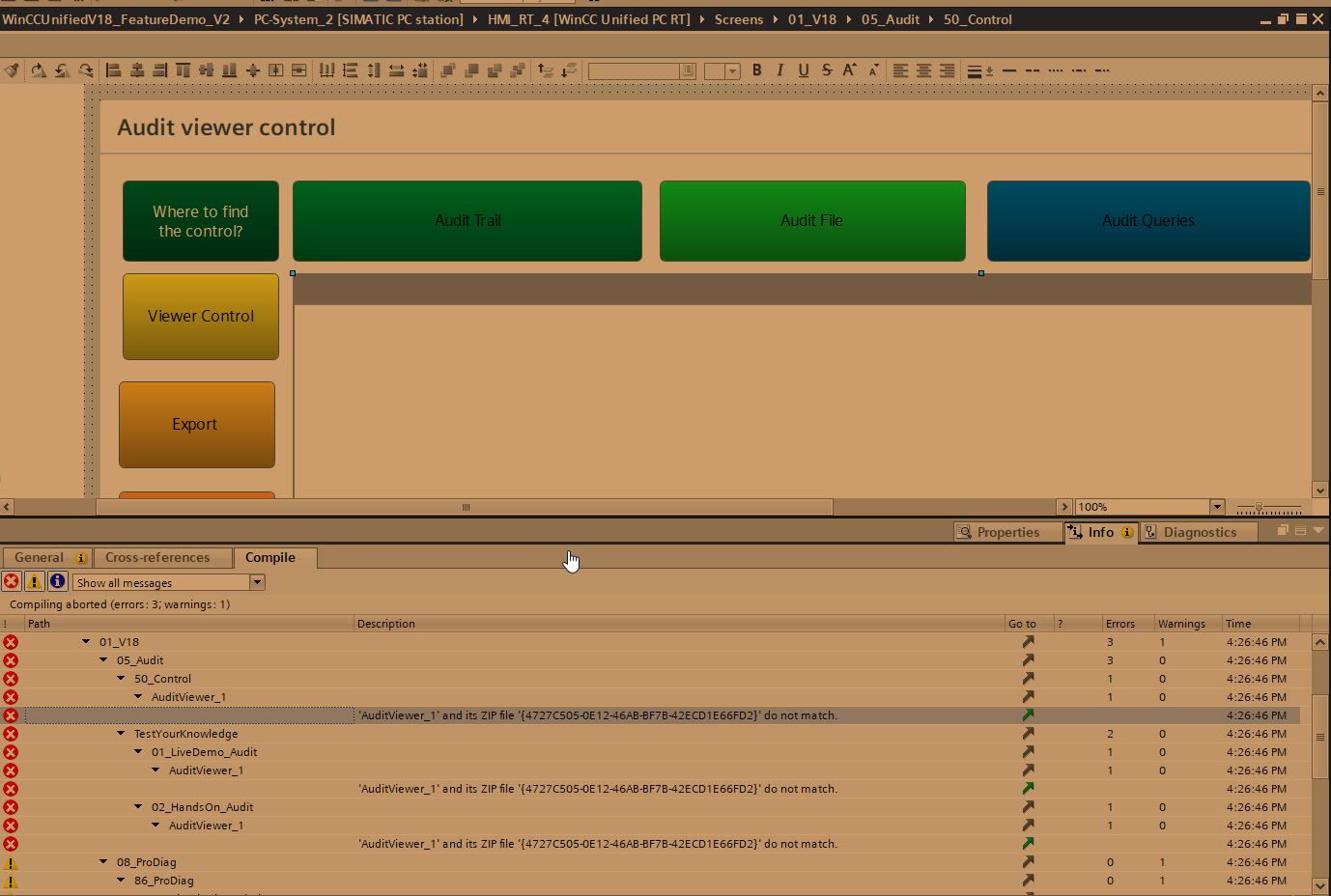The image size is (1331, 896).
Task: Click the increase font size icon
Action: (x=849, y=70)
